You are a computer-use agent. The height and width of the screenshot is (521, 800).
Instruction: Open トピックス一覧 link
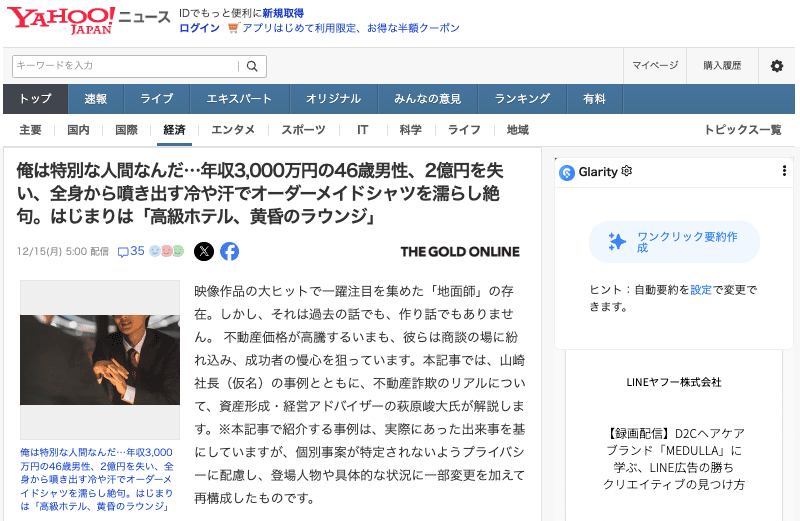click(x=743, y=130)
